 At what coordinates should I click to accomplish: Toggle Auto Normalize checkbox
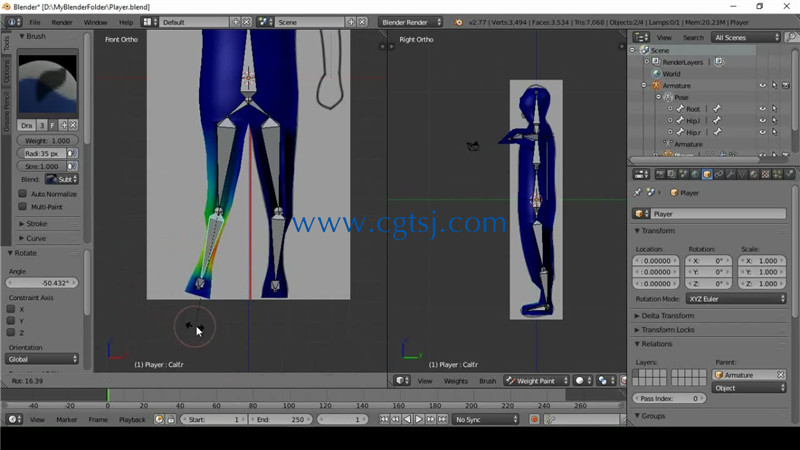(22, 194)
